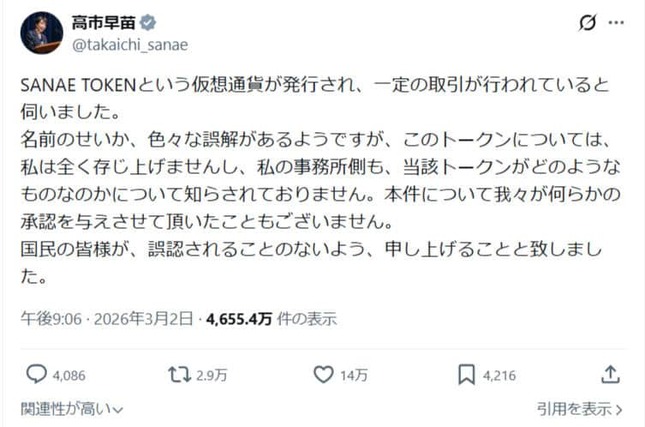The height and width of the screenshot is (427, 645).
Task: Expand the 関連性が高い sort dropdown
Action: point(72,409)
